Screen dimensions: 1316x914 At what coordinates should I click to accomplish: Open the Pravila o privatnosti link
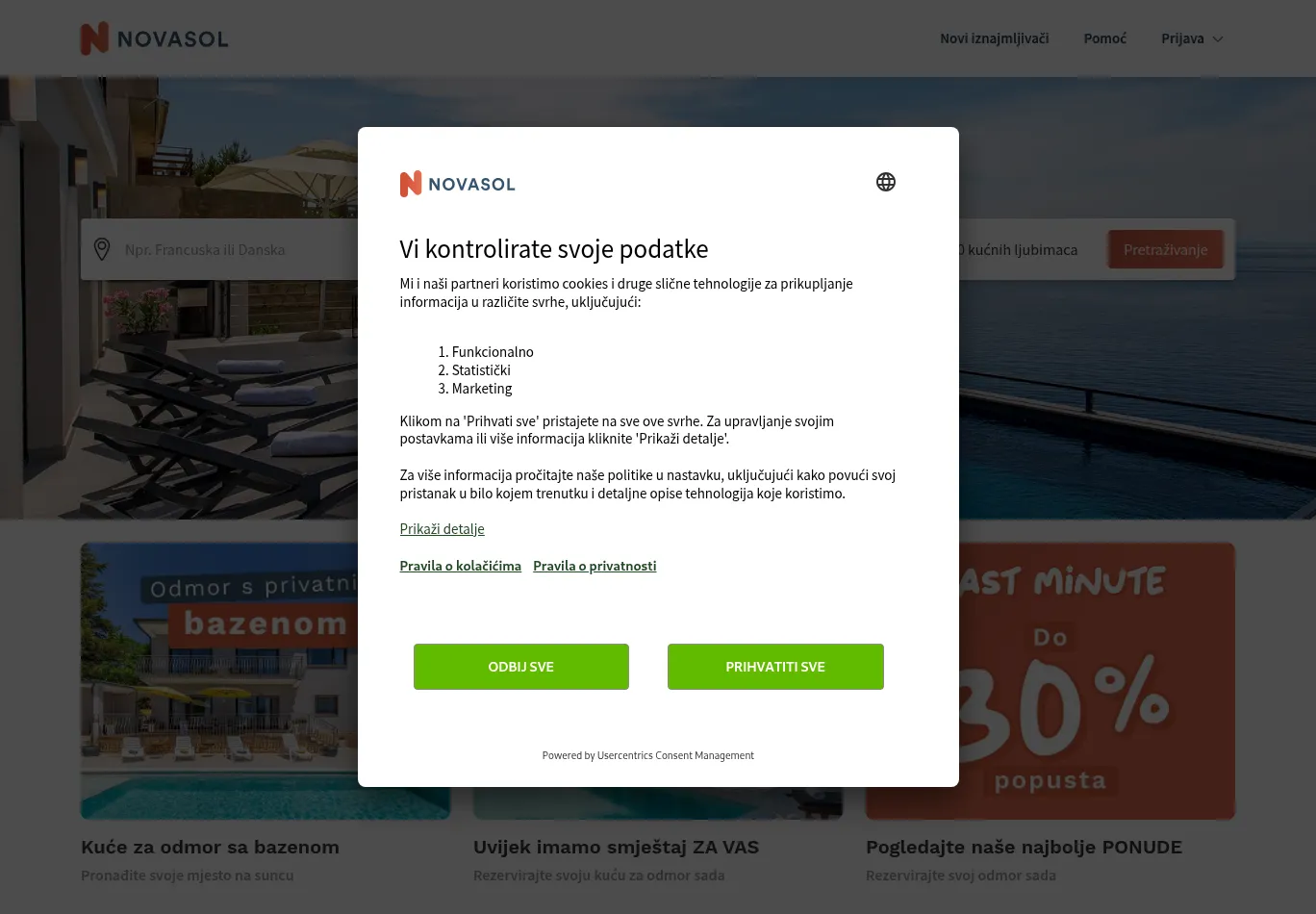pos(595,566)
